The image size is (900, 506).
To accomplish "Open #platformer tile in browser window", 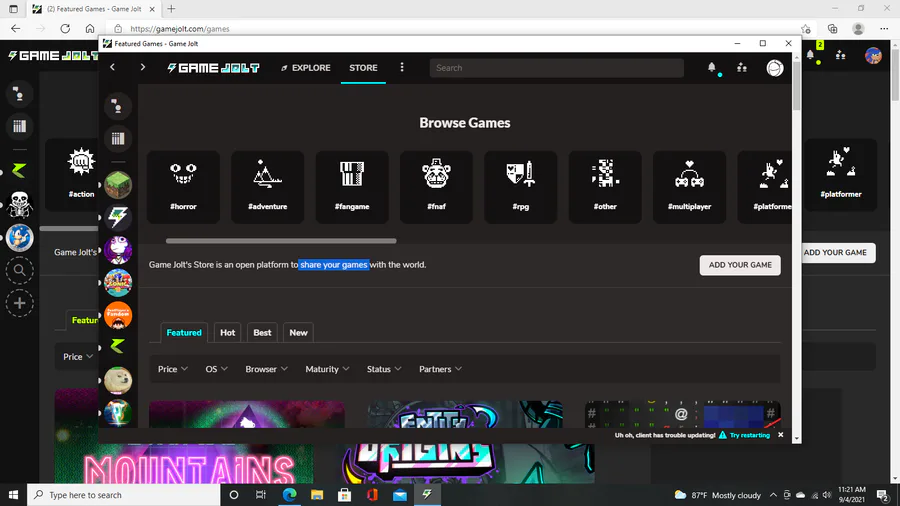I will 840,175.
